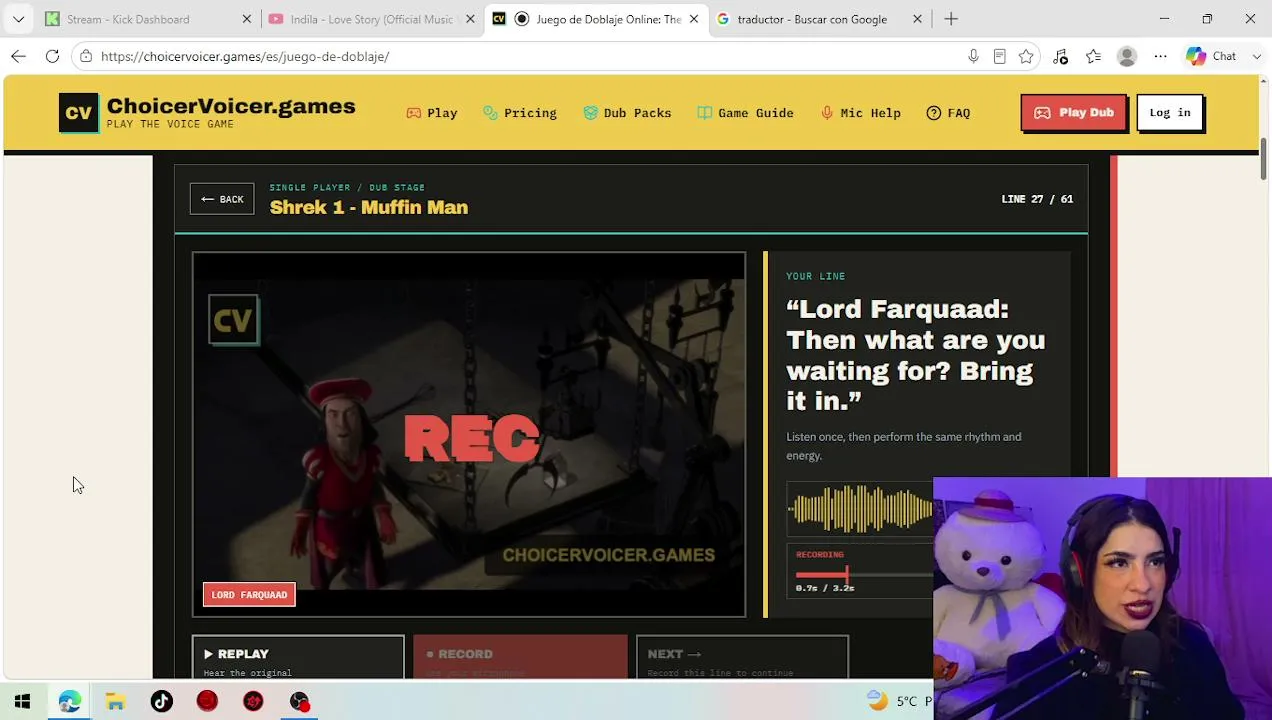Click the address bar URL
The height and width of the screenshot is (720, 1272).
pyautogui.click(x=245, y=56)
